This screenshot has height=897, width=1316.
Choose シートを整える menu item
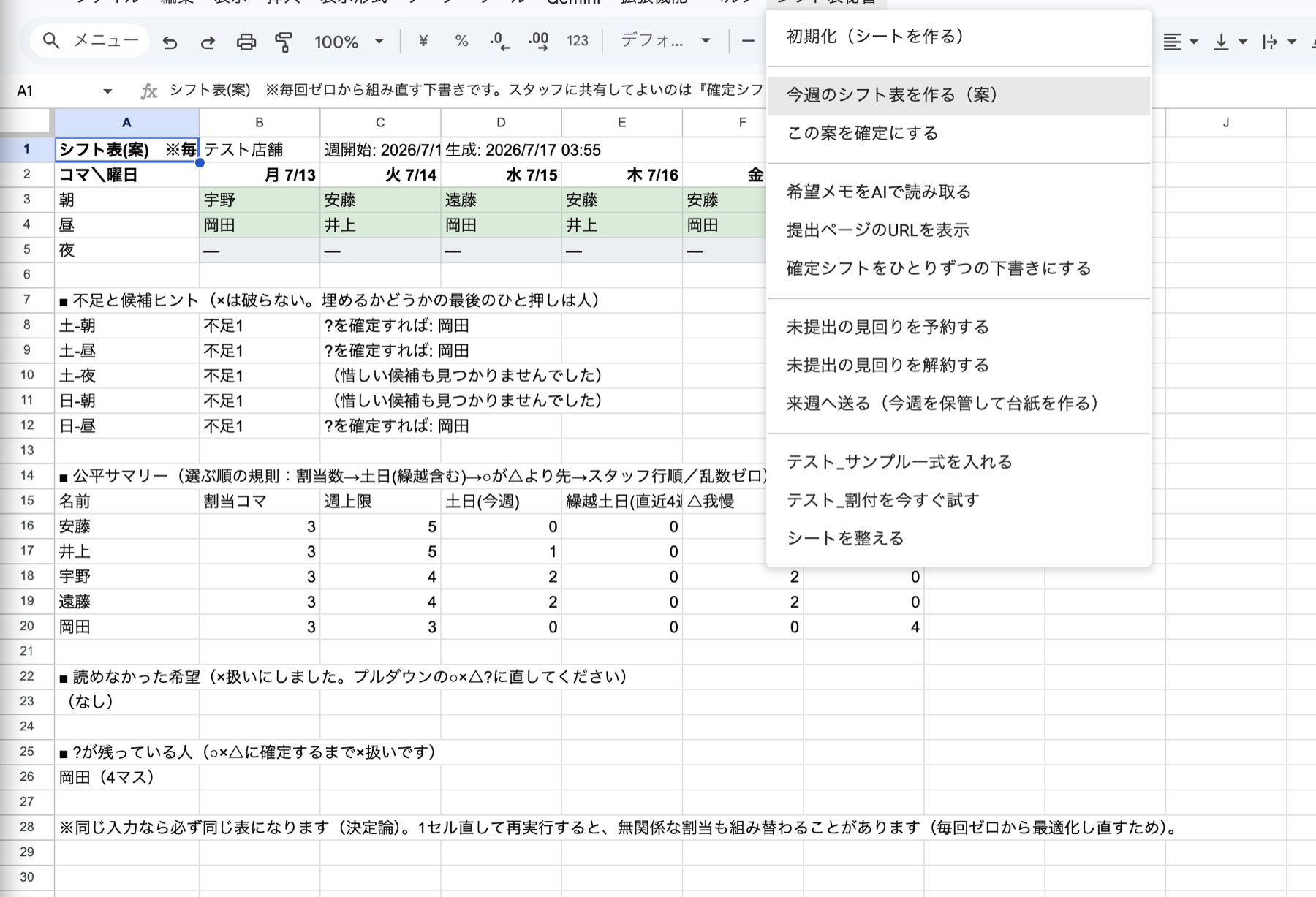tap(958, 539)
